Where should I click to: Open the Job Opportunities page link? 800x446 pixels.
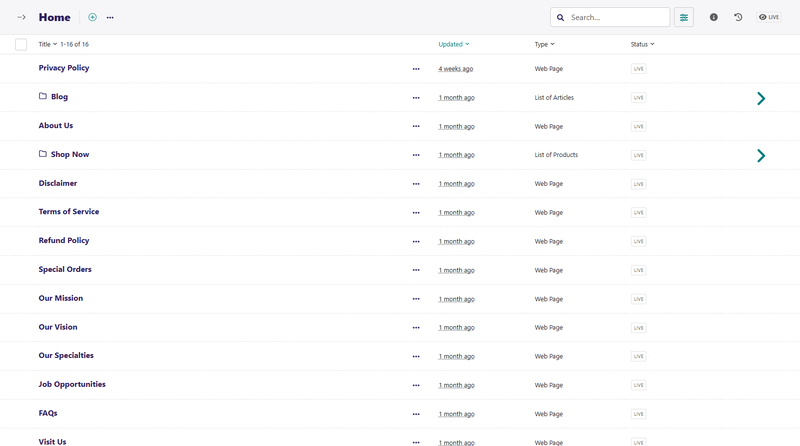point(72,384)
